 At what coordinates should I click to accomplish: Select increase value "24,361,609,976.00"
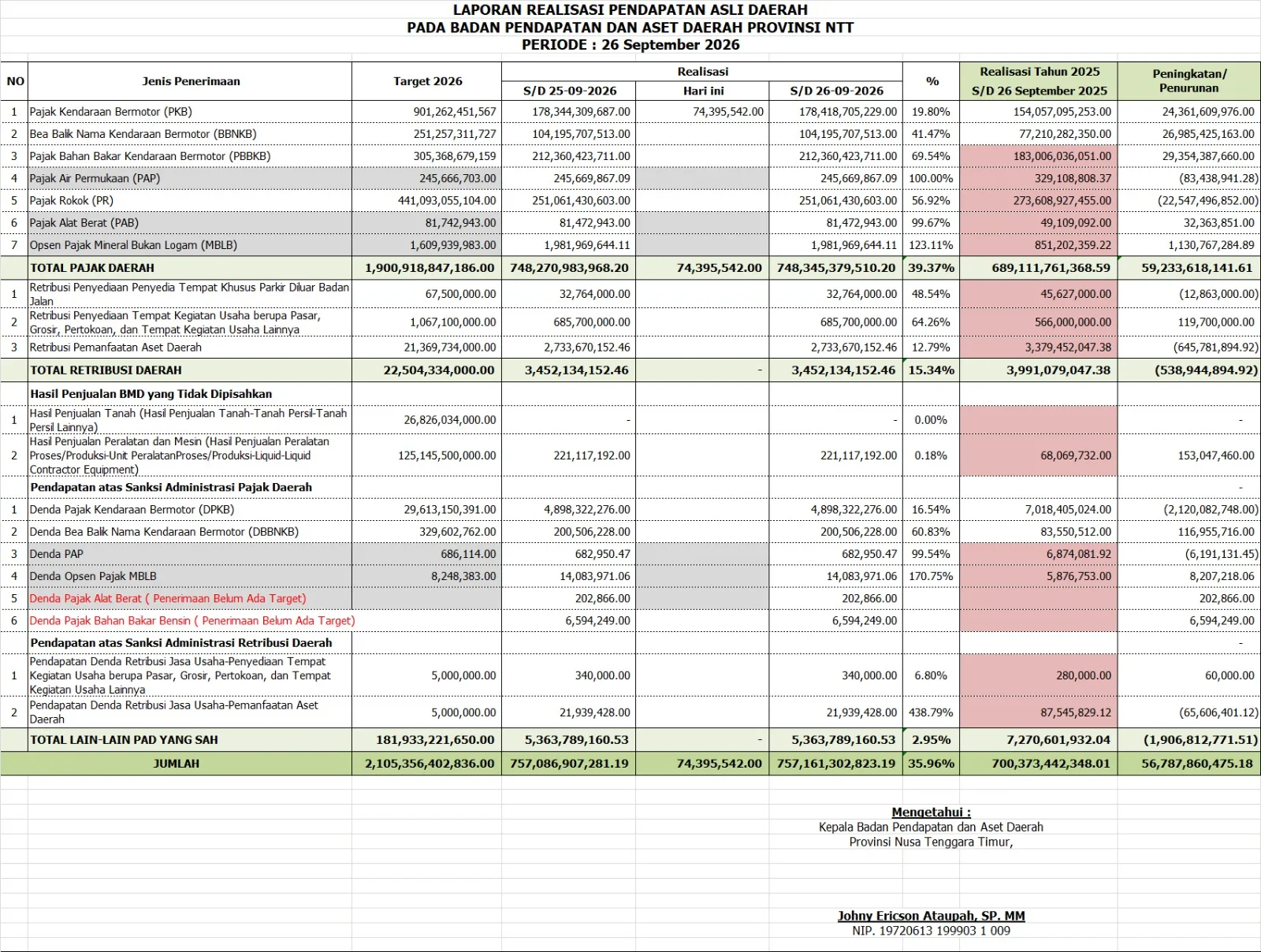pyautogui.click(x=1208, y=112)
